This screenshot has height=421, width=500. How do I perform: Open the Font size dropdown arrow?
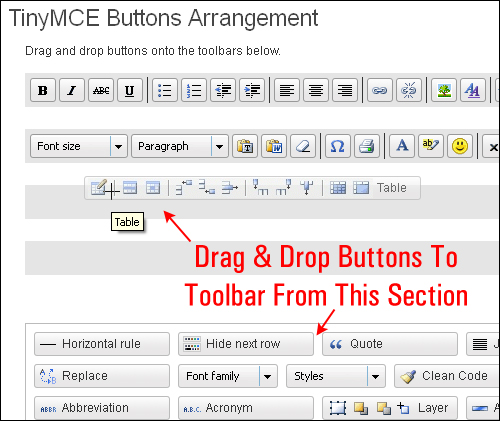[119, 146]
